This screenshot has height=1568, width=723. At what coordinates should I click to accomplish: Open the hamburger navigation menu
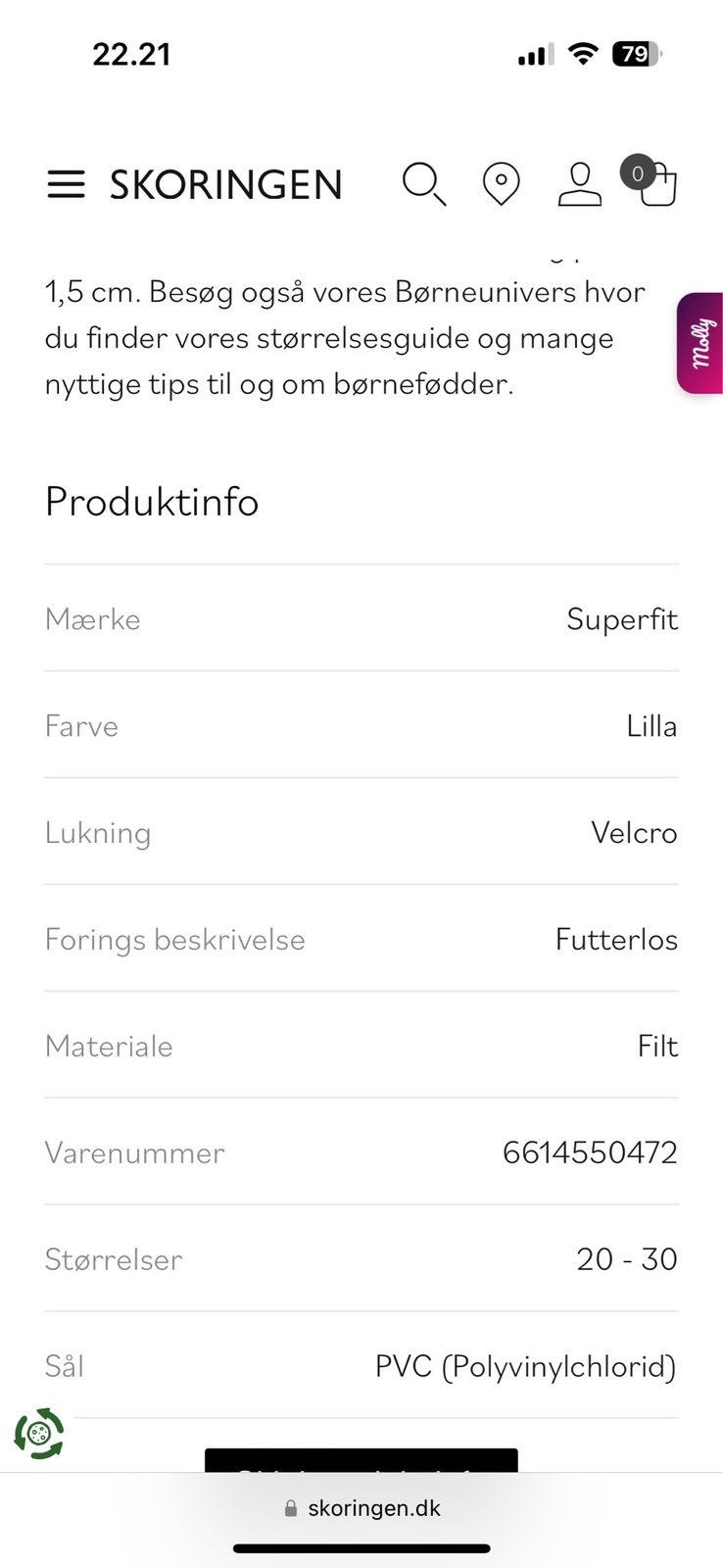(66, 184)
